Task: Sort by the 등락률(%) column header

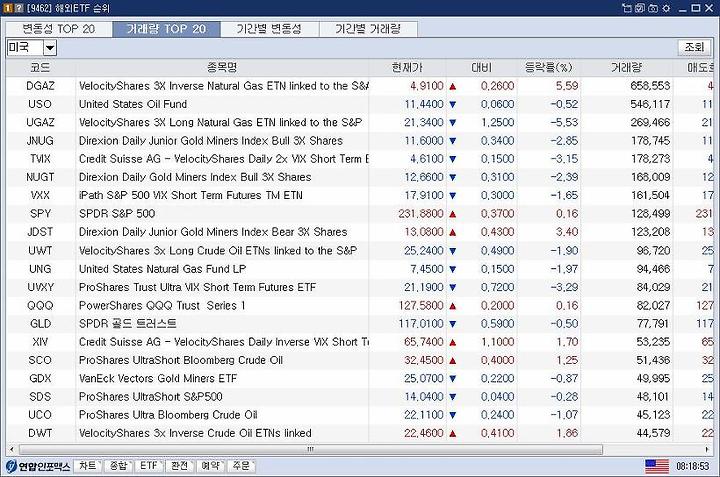Action: (x=549, y=67)
